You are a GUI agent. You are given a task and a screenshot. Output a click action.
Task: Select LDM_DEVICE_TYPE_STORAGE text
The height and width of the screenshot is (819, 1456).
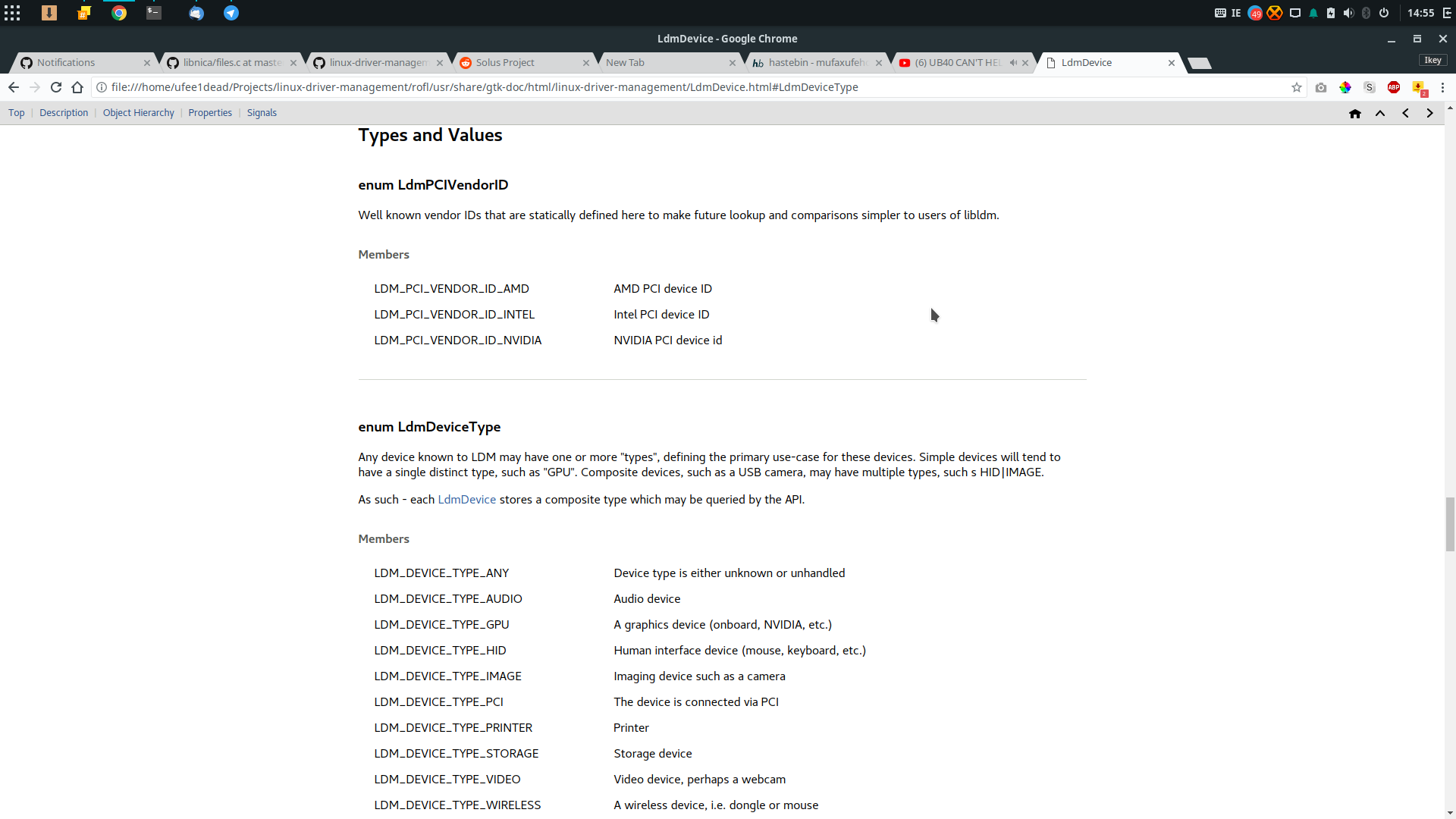(457, 754)
